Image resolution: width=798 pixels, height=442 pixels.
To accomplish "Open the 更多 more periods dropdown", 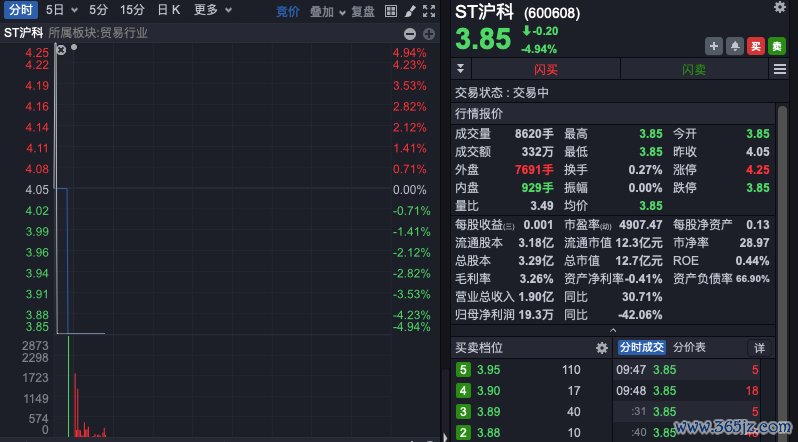I will (213, 10).
